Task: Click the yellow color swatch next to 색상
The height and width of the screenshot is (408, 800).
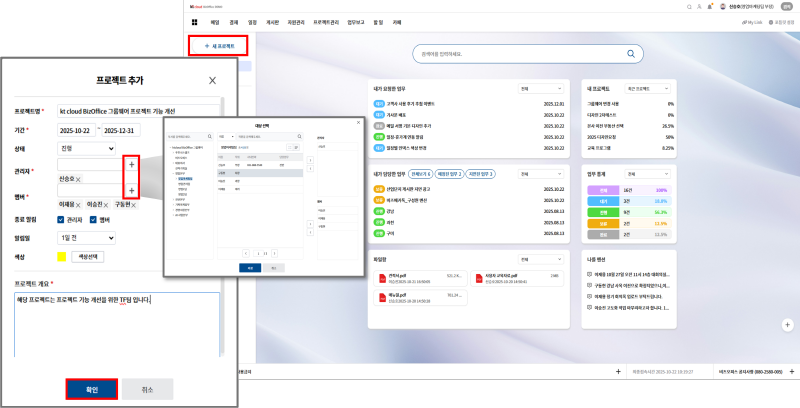Action: point(61,257)
